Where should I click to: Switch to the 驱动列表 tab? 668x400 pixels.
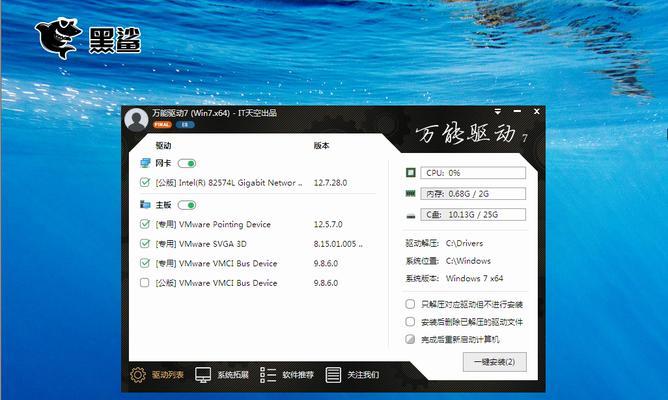click(x=168, y=375)
